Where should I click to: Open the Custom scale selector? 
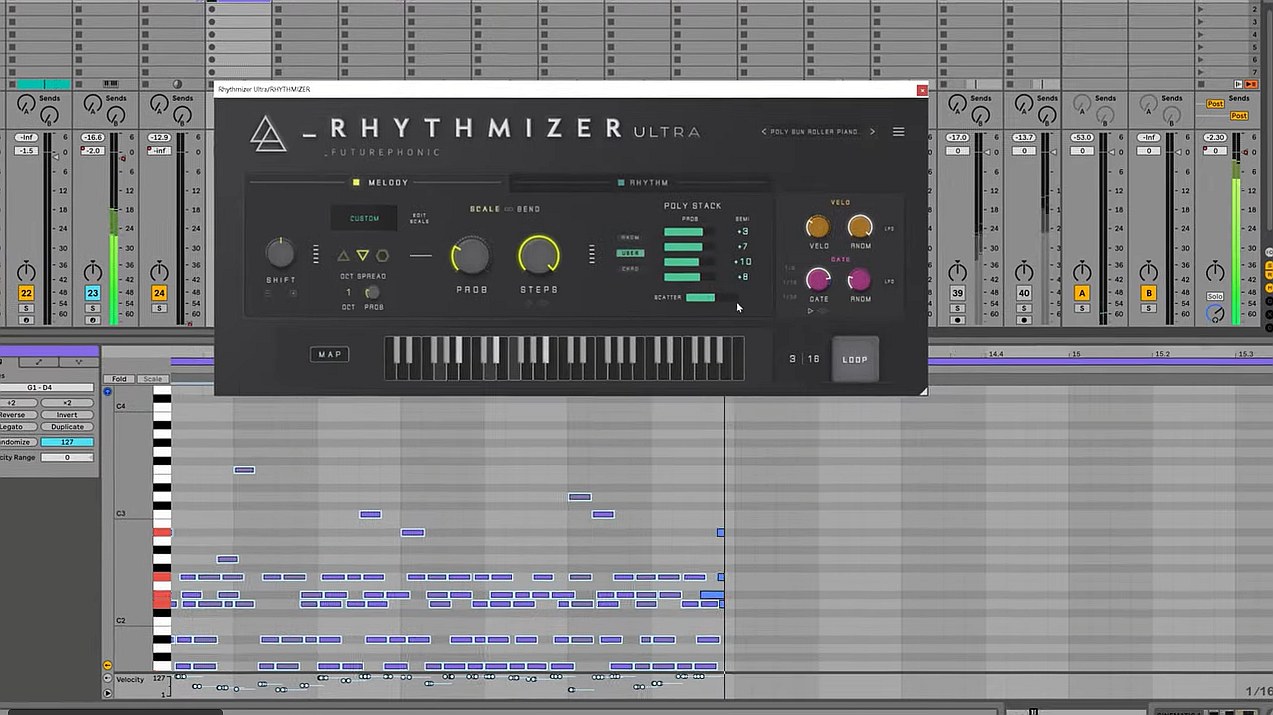[364, 218]
